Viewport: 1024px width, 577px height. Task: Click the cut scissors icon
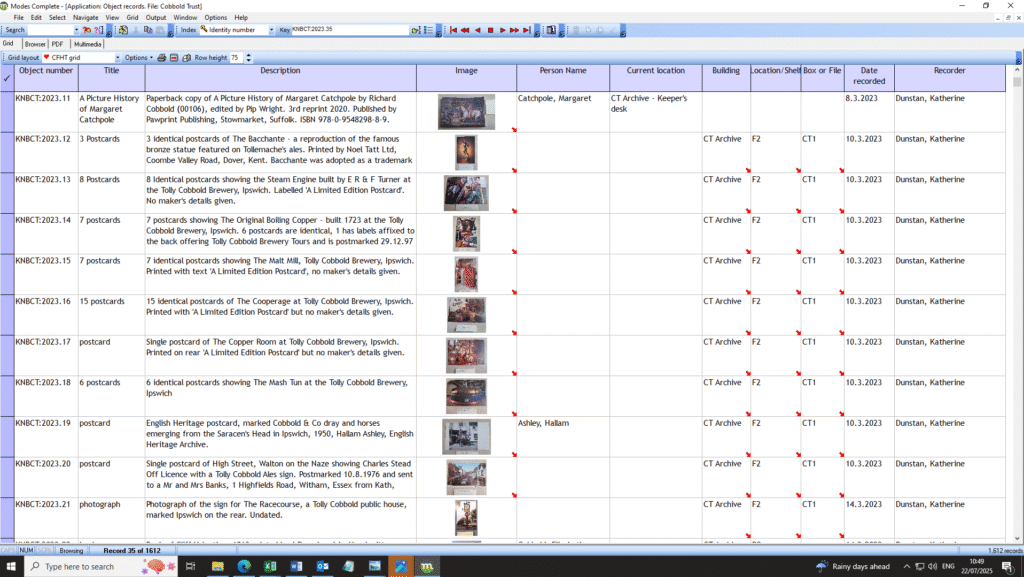tap(136, 30)
